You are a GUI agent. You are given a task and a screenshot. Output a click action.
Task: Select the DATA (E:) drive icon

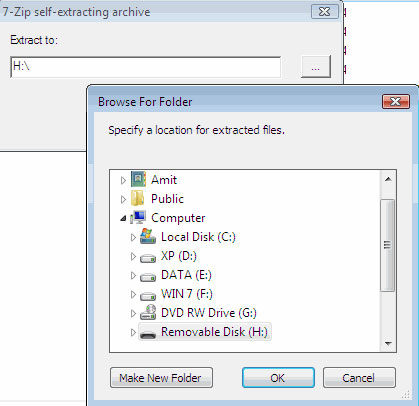(148, 277)
